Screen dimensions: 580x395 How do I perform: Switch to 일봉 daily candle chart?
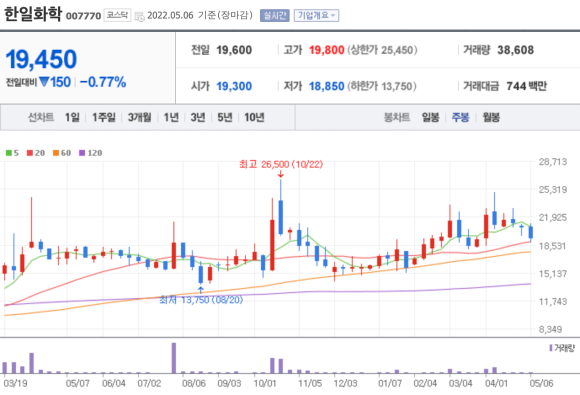coord(431,118)
